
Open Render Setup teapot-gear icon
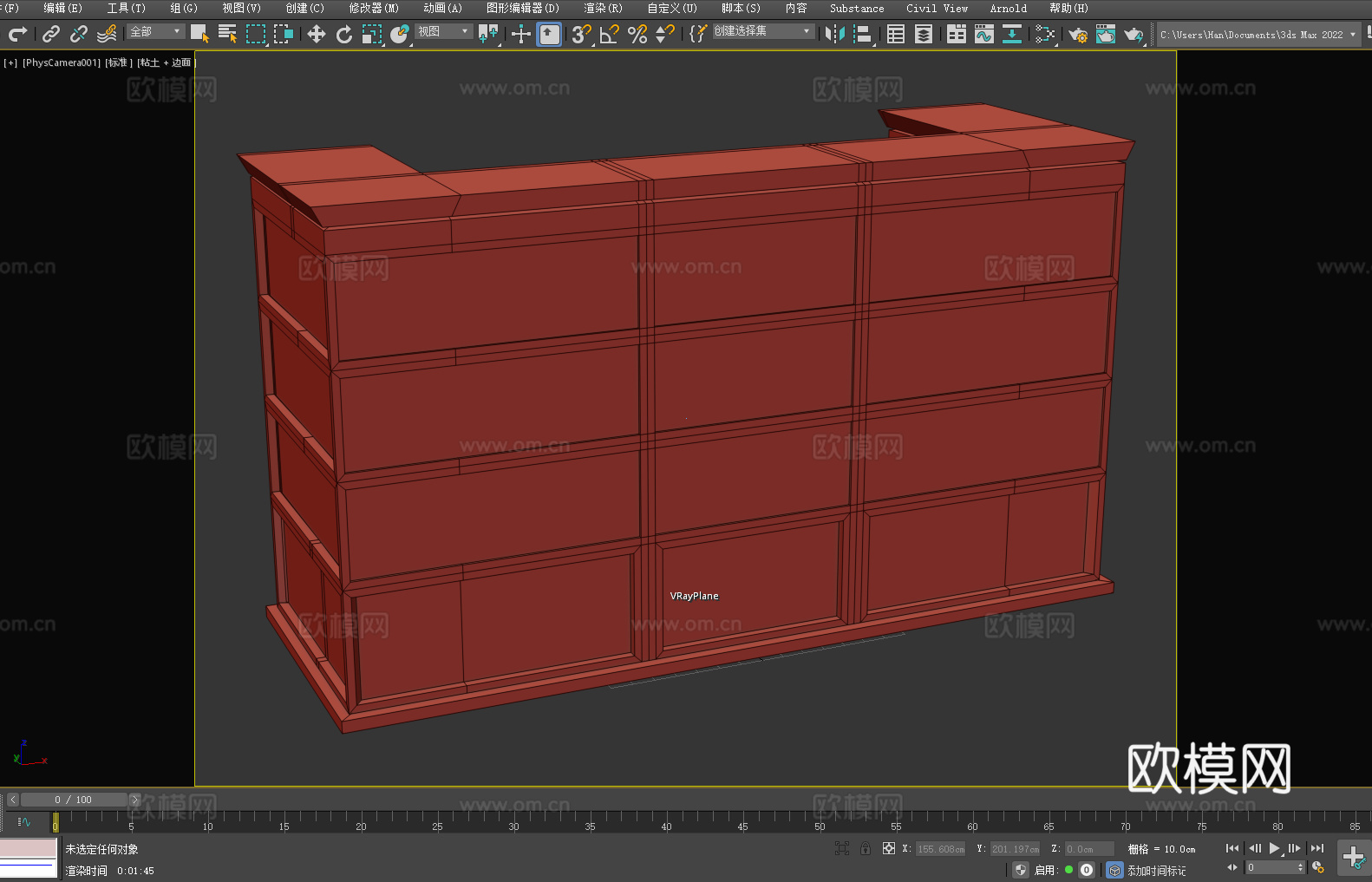(1078, 34)
